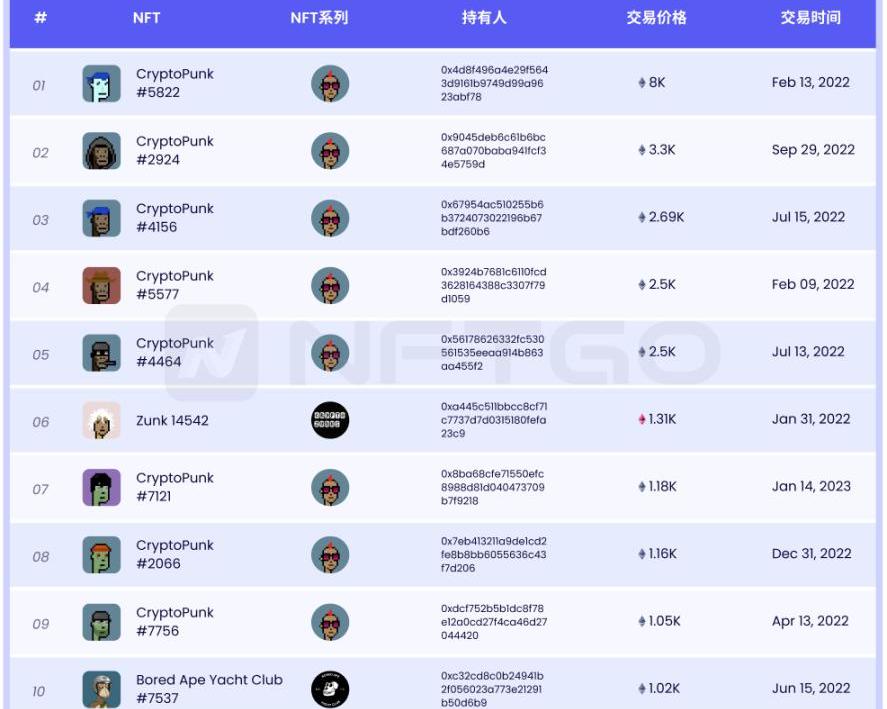The height and width of the screenshot is (709, 887).
Task: Click the Bored Ape Yacht Club collection icon
Action: click(330, 690)
